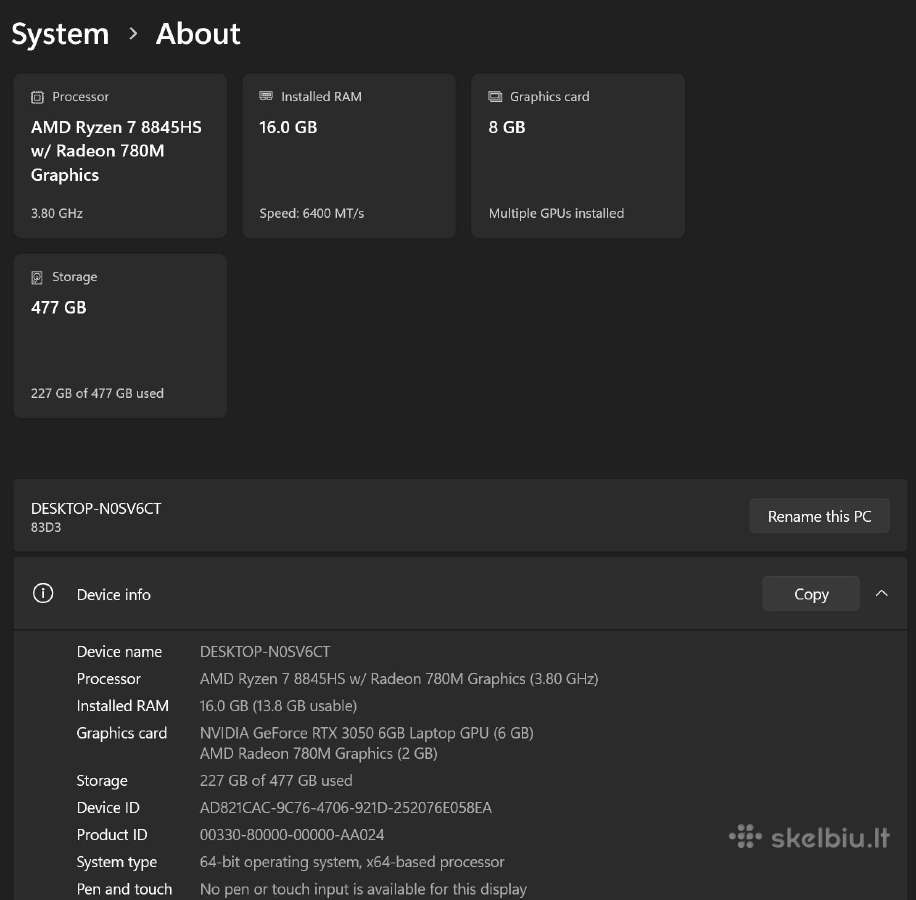916x900 pixels.
Task: Click the DESKTOP-N0SV6CT PC name header
Action: [96, 509]
